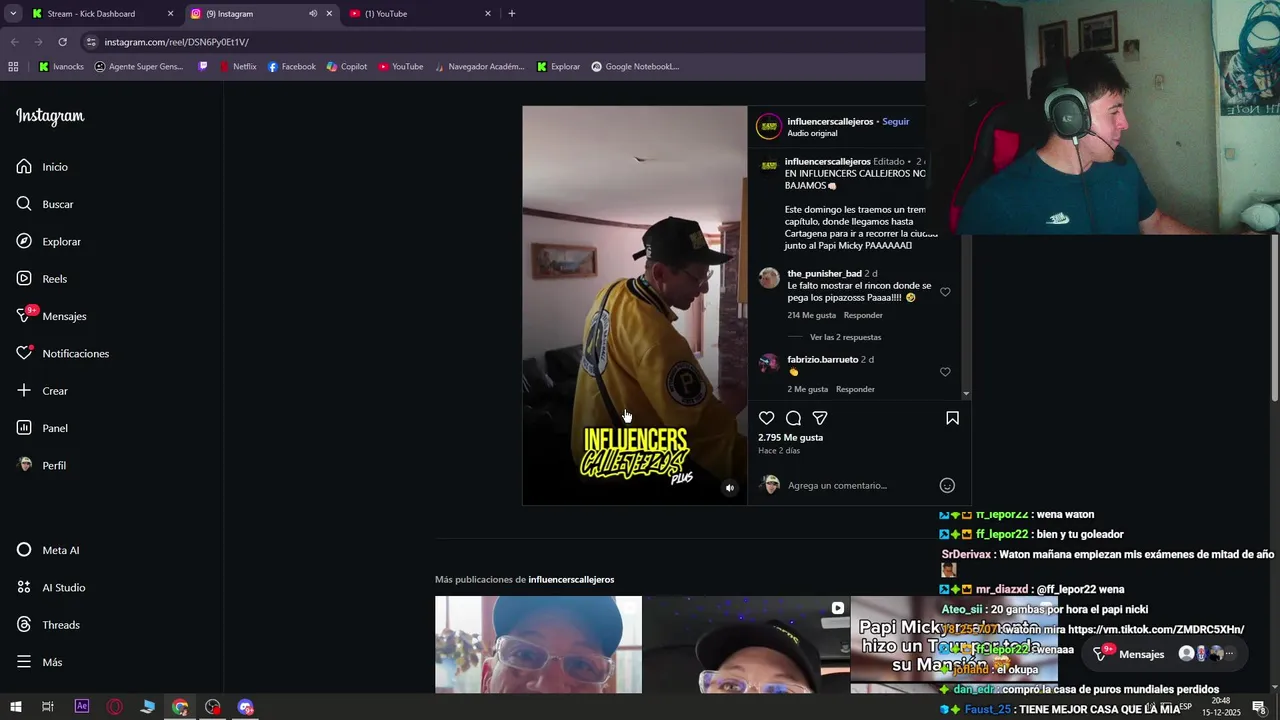Open a new browser tab
Viewport: 1280px width, 720px height.
512,14
